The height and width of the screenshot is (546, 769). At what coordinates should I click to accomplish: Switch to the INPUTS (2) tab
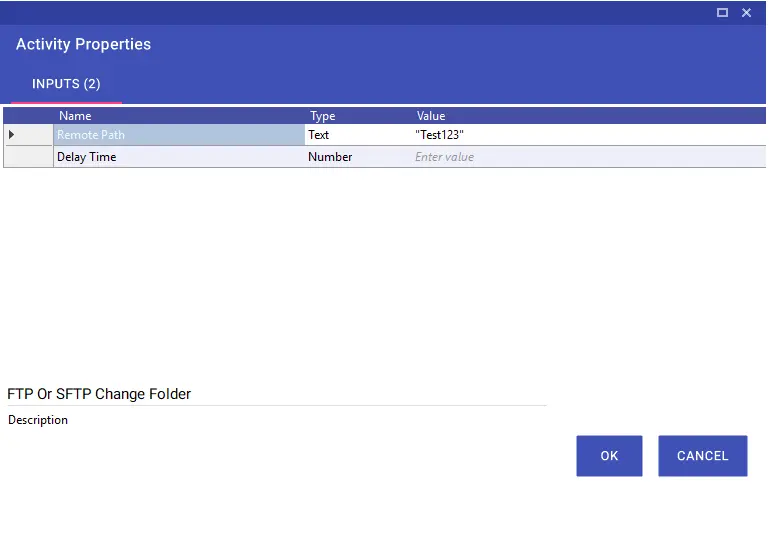click(66, 84)
